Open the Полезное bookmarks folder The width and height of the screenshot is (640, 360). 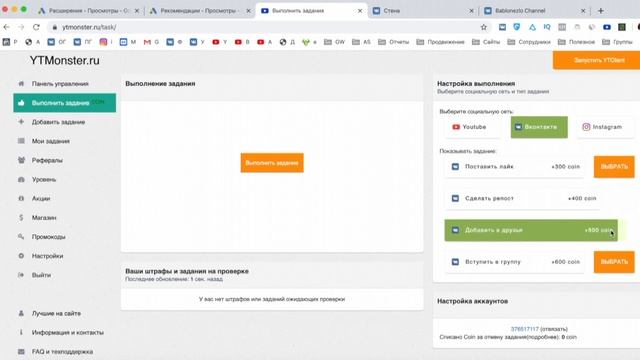(576, 42)
